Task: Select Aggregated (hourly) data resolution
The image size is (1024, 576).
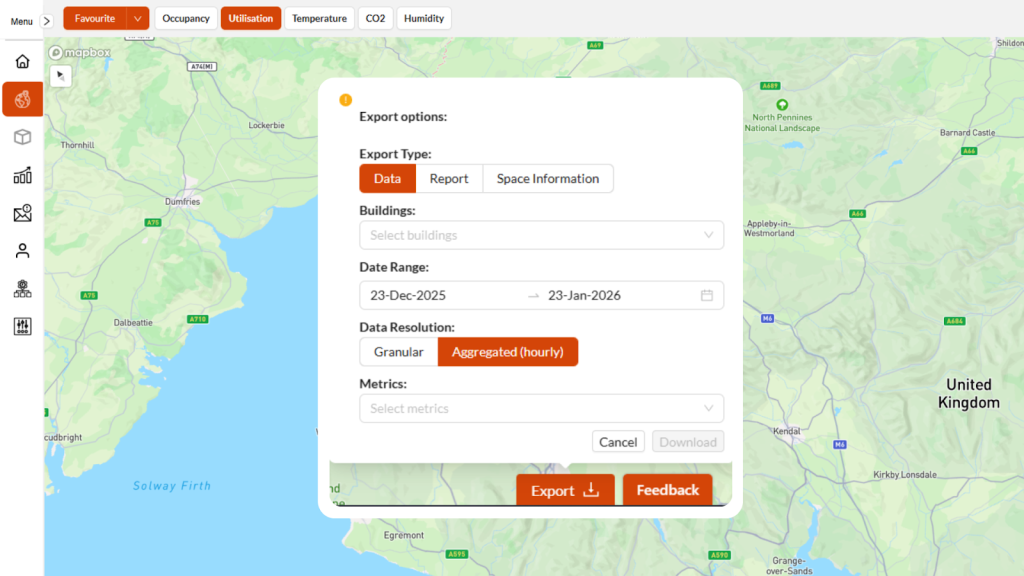Action: (x=507, y=352)
